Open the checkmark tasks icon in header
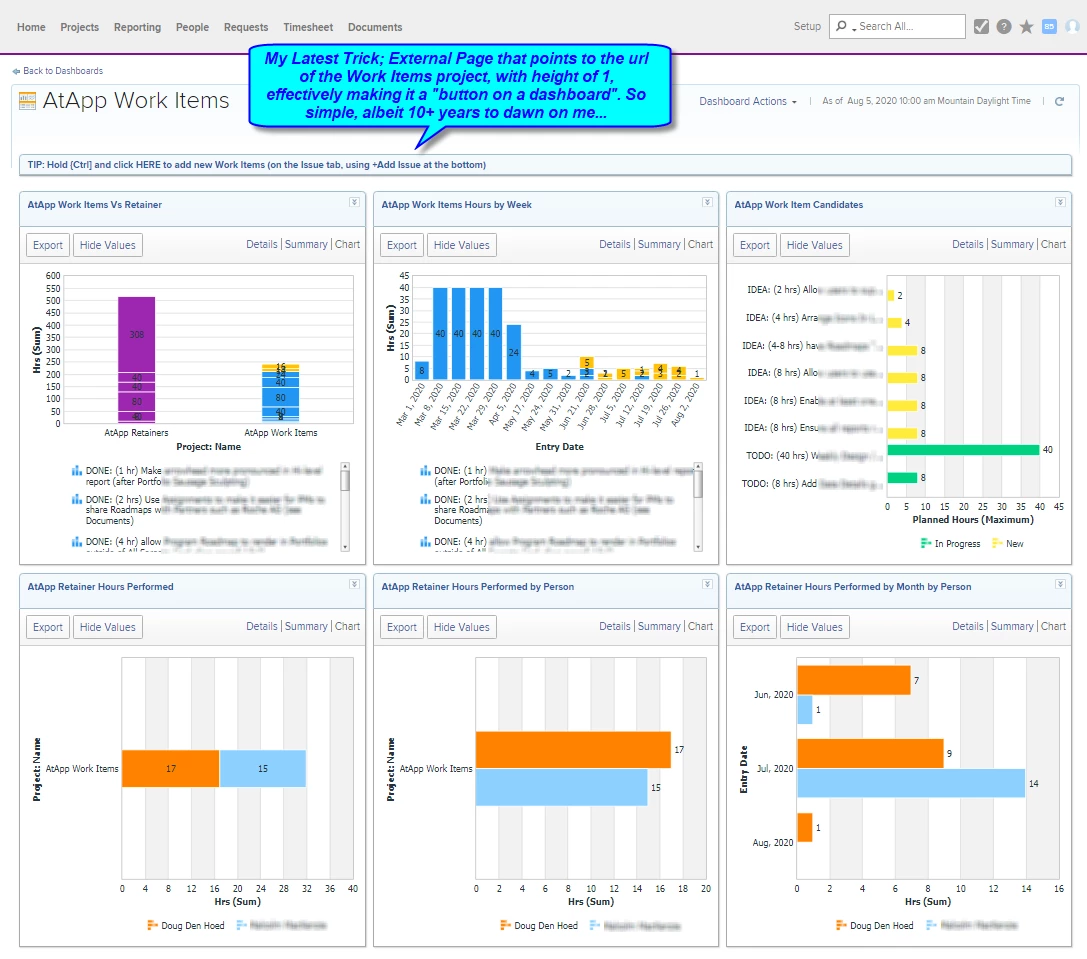This screenshot has width=1087, height=959. click(x=981, y=26)
